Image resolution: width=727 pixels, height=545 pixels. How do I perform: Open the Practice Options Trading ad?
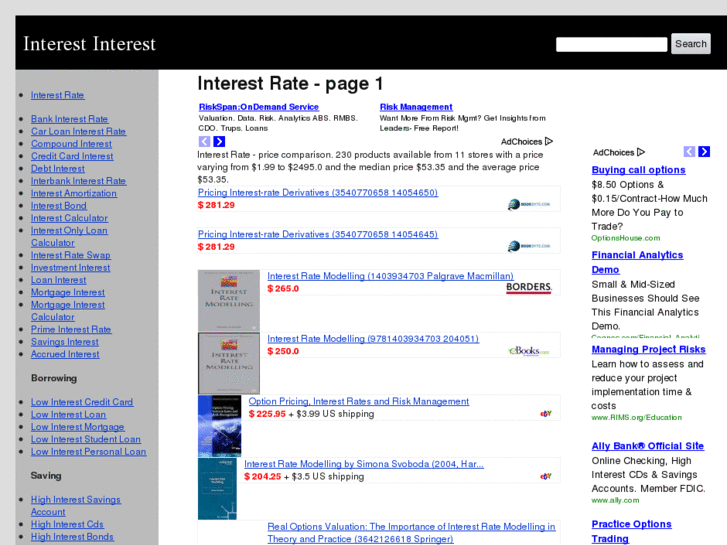coord(631,532)
